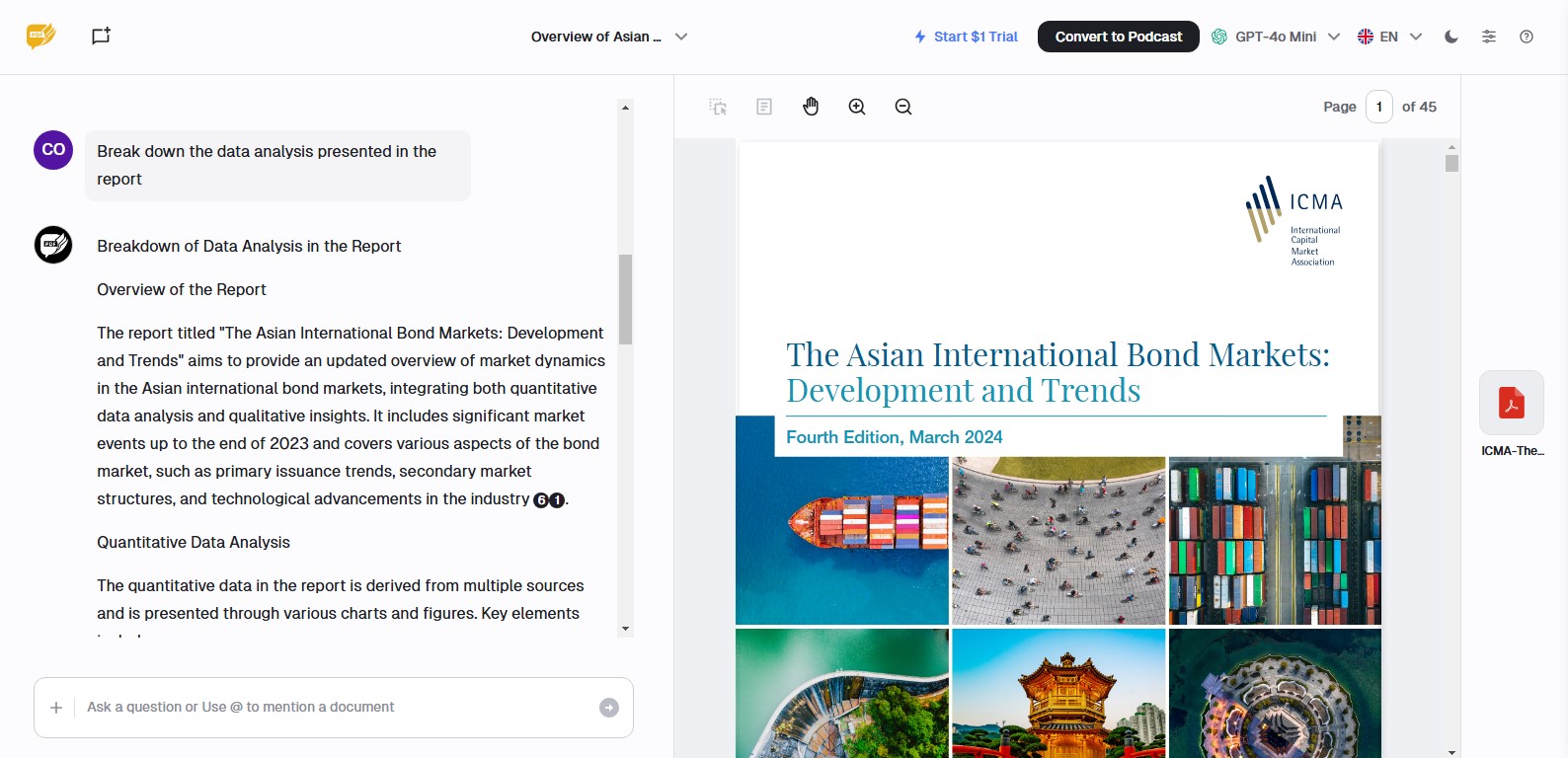Click the 'of 45' page count text
This screenshot has width=1568, height=758.
coord(1419,107)
